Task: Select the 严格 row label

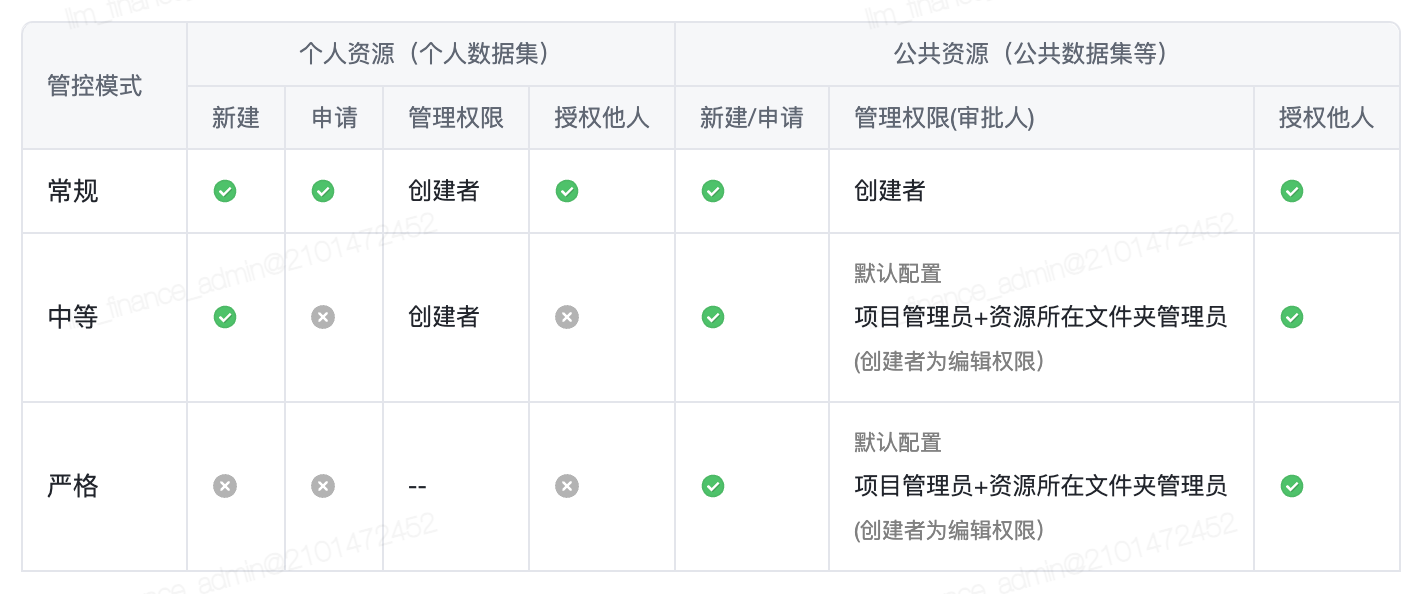Action: click(x=73, y=486)
